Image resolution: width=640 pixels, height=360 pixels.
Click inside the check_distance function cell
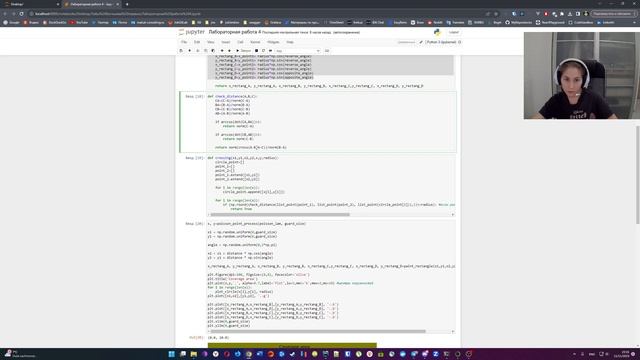click(331, 122)
